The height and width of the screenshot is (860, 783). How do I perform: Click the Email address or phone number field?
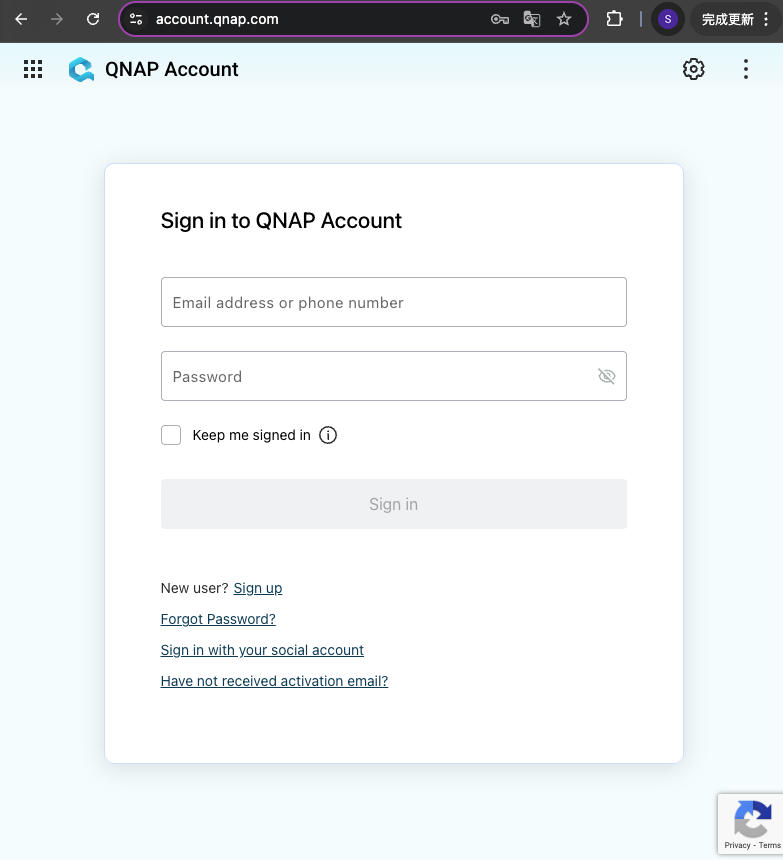click(393, 302)
